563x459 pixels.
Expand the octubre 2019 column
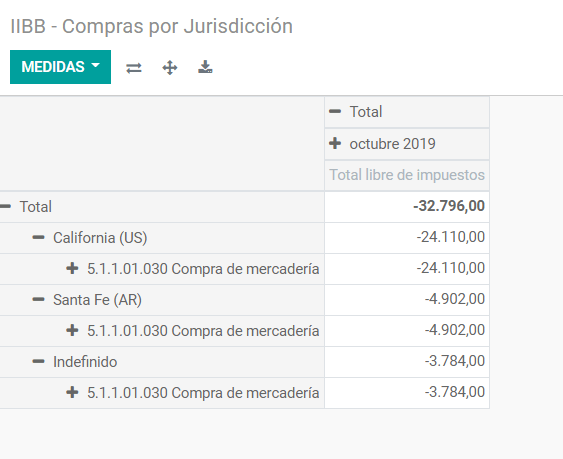point(407,144)
